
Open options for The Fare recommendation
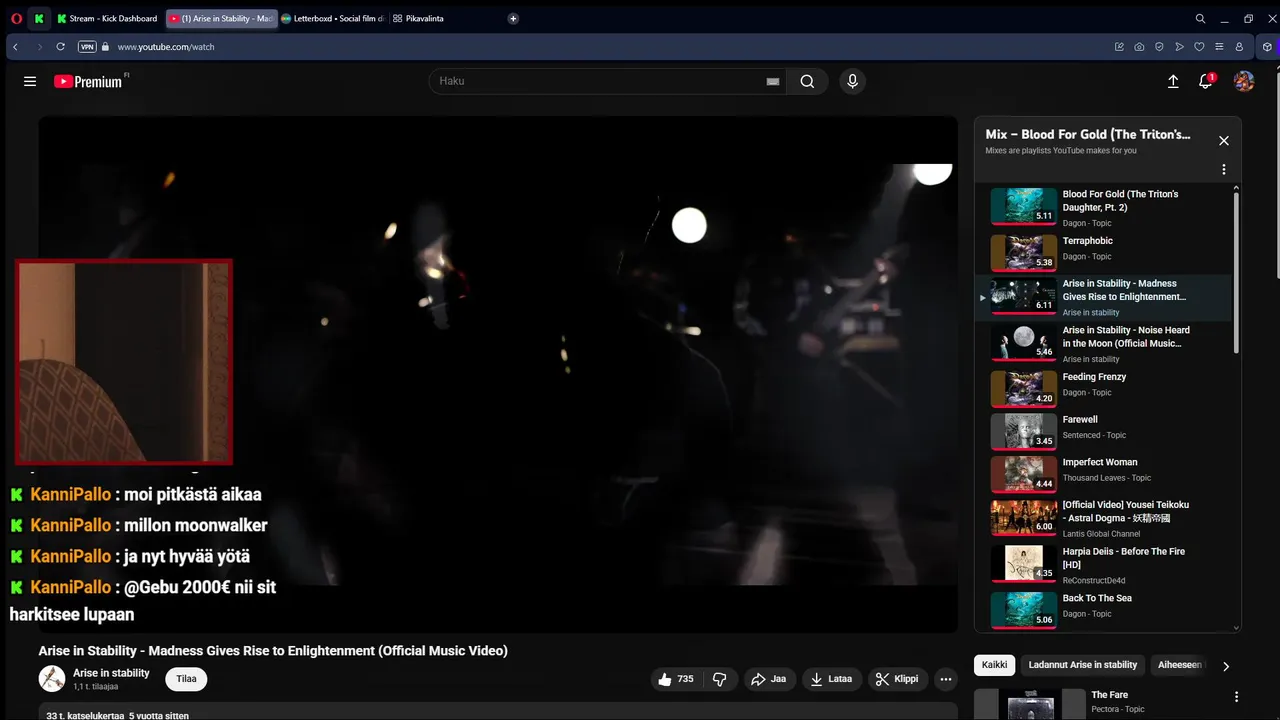(1236, 697)
